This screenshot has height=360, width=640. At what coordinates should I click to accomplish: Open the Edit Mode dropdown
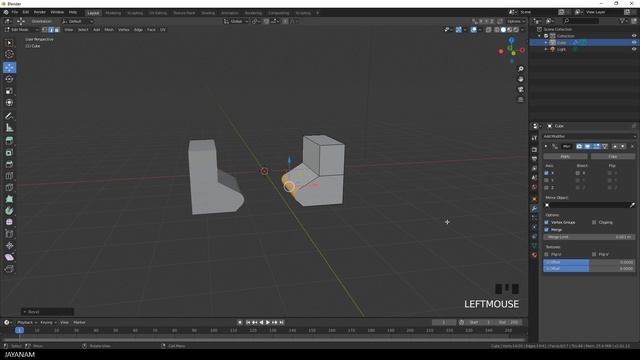(21, 30)
